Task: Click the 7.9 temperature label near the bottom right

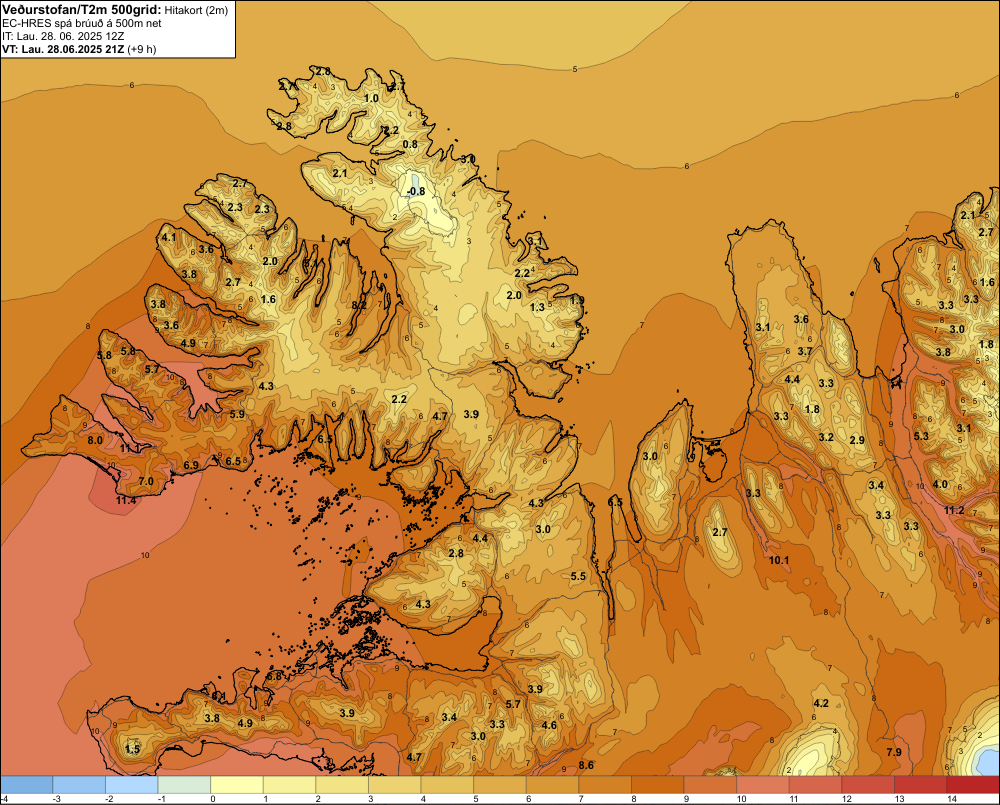Action: coord(894,753)
